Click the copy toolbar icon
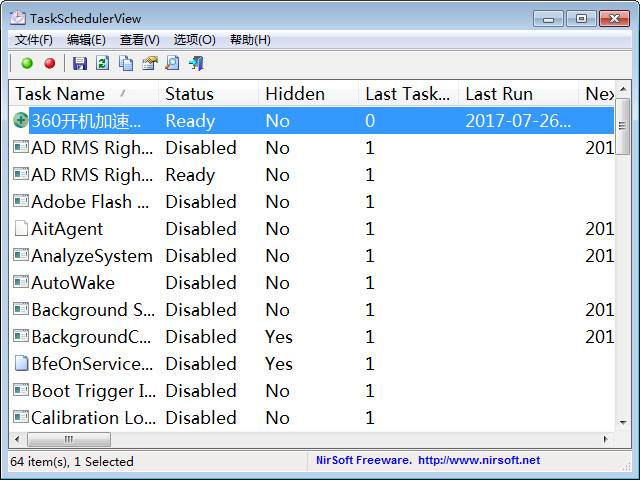640x480 pixels. [x=126, y=63]
